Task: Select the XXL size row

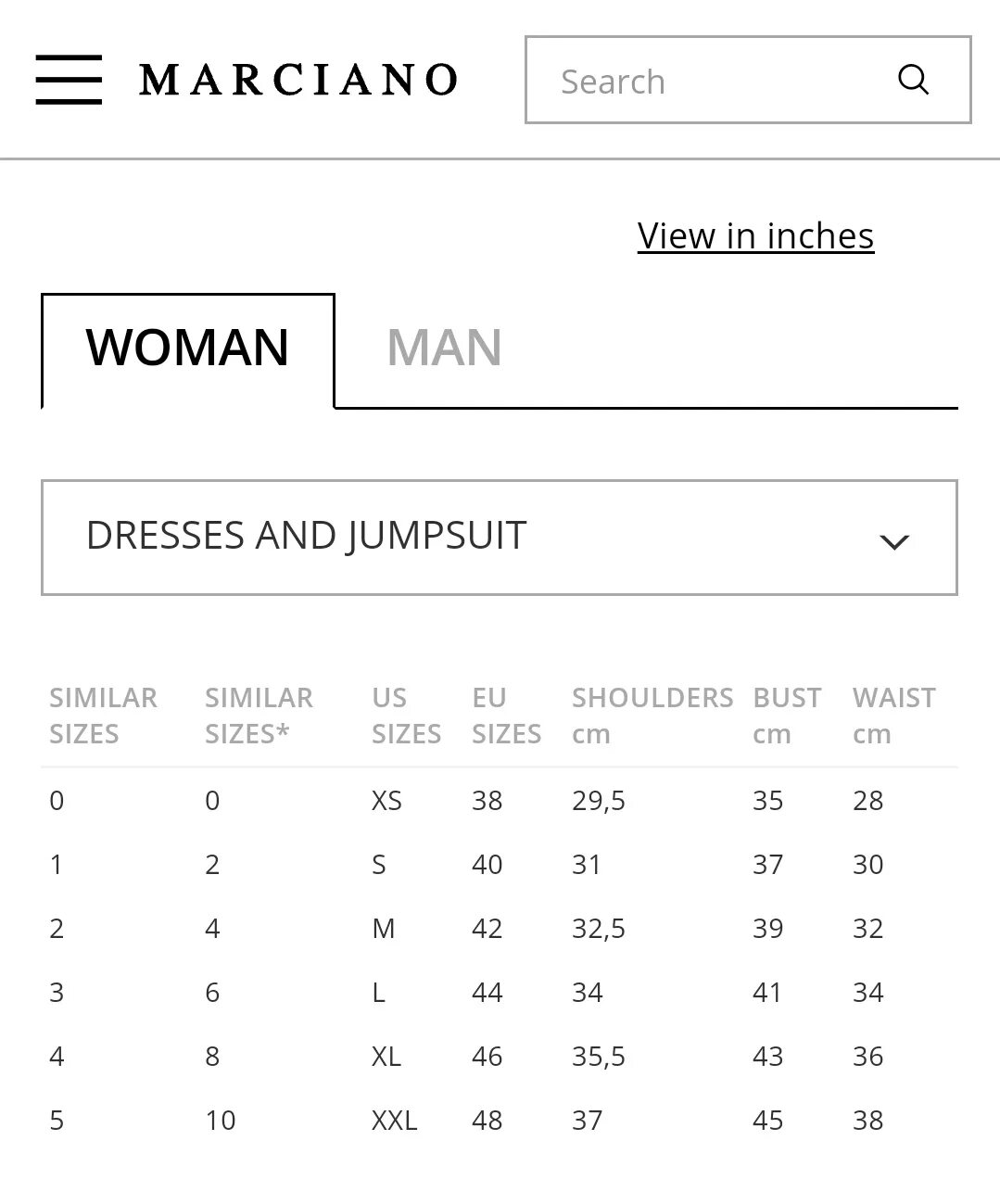Action: 500,1120
